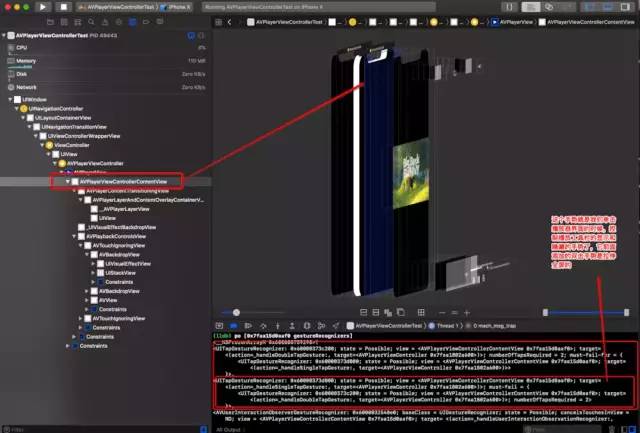This screenshot has width=640, height=433.
Task: Click the Run (play) button
Action: (x=42, y=7)
